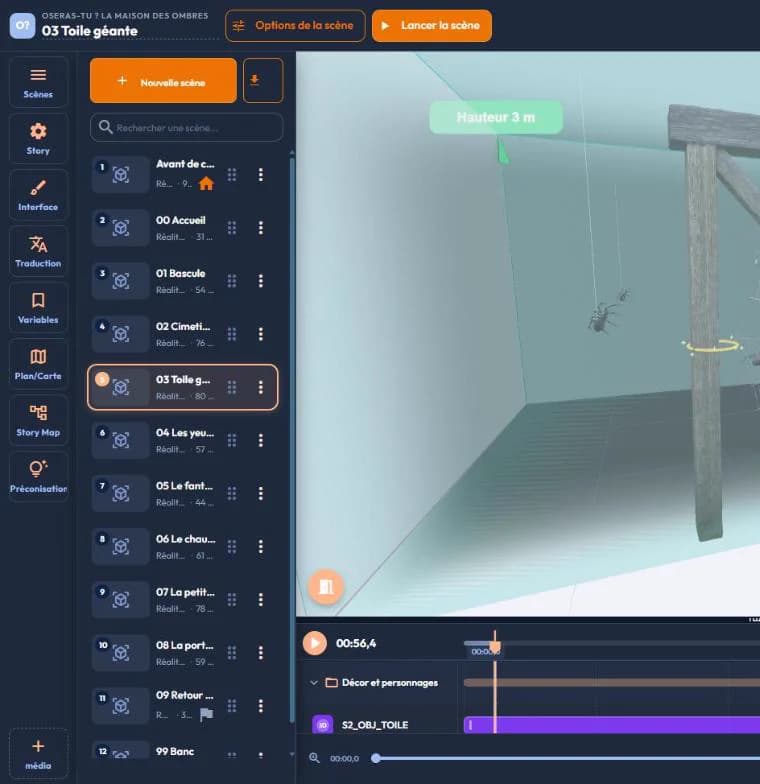760x784 pixels.
Task: Click the timeline playhead marker
Action: pyautogui.click(x=495, y=646)
